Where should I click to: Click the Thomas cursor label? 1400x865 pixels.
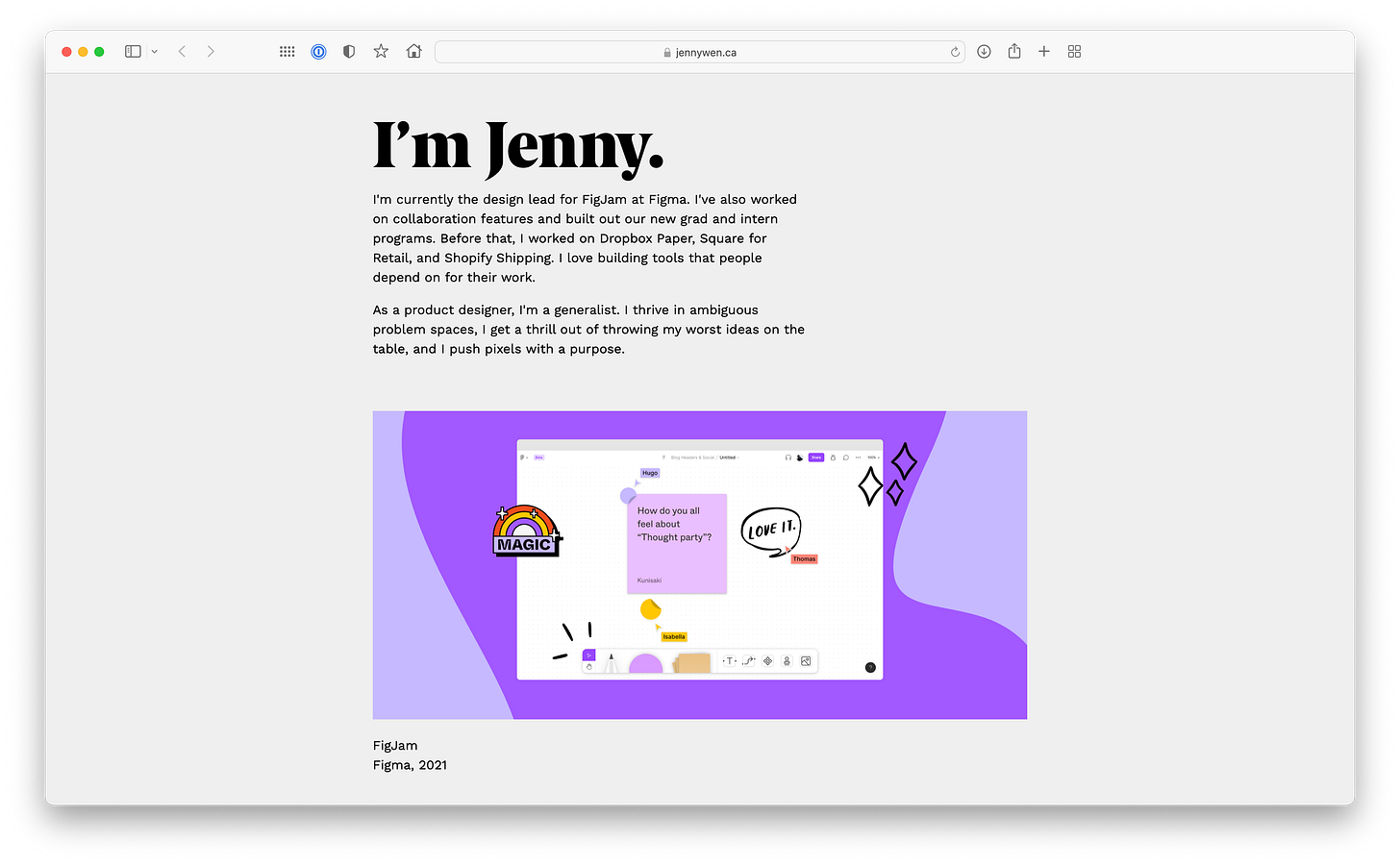coord(804,558)
